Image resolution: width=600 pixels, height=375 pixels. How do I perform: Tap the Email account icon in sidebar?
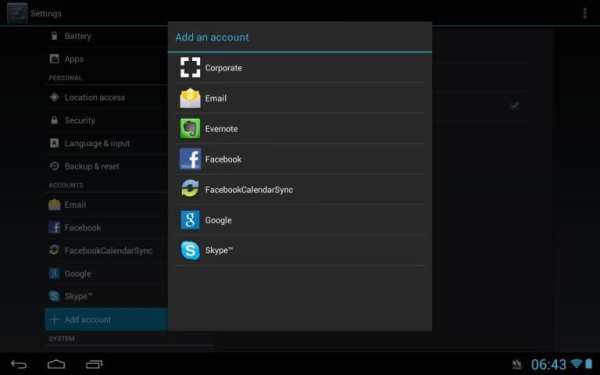[x=54, y=204]
